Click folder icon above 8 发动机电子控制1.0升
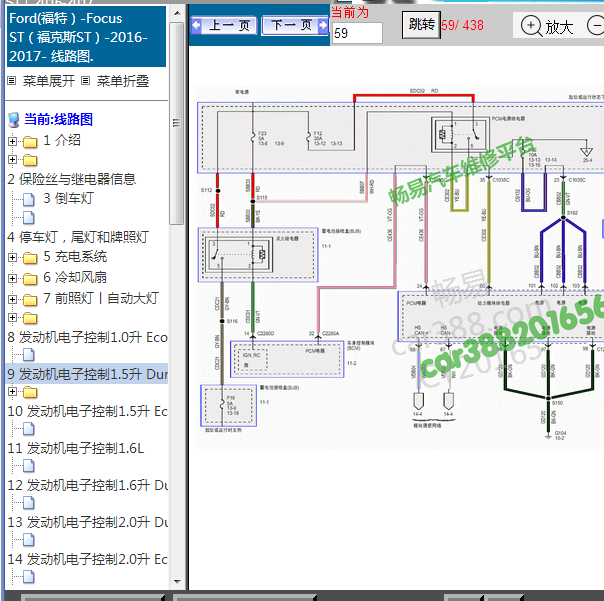Image resolution: width=604 pixels, height=601 pixels. (x=30, y=318)
